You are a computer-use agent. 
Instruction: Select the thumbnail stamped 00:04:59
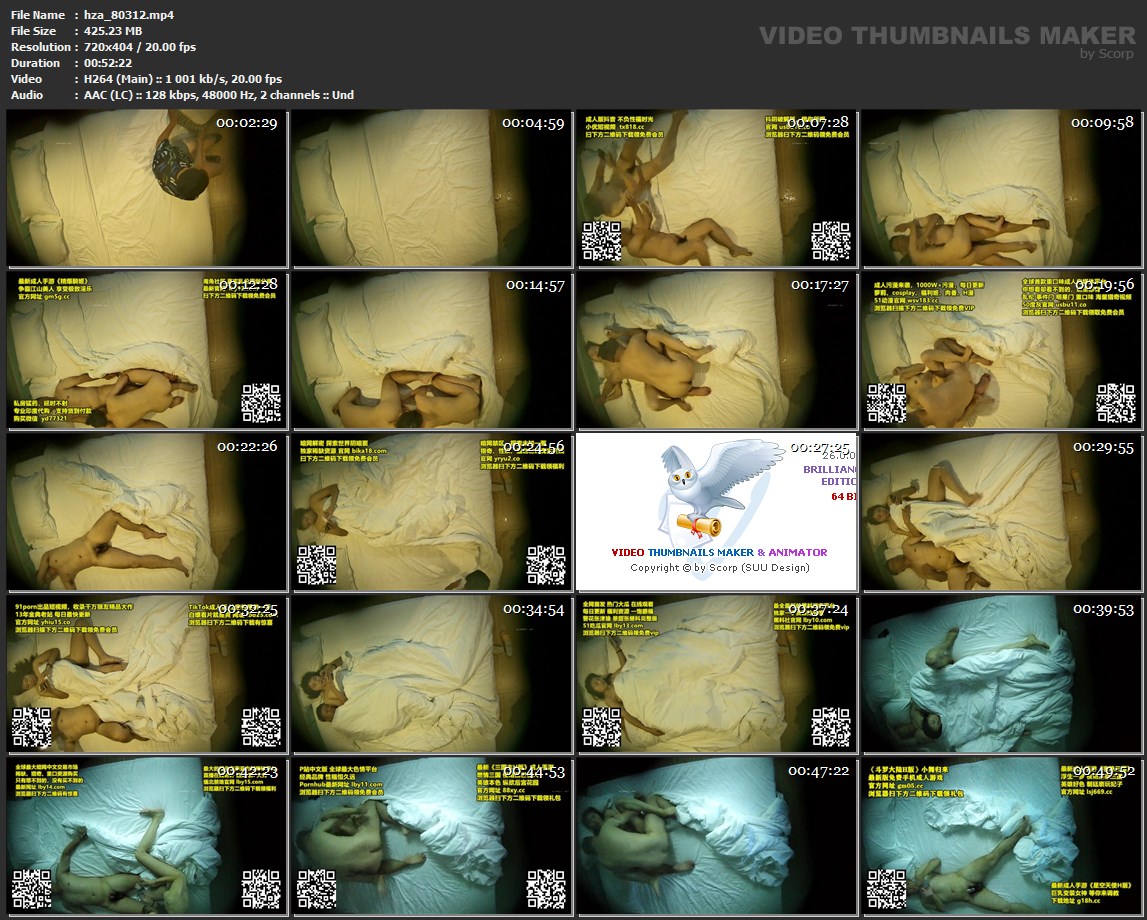[433, 189]
